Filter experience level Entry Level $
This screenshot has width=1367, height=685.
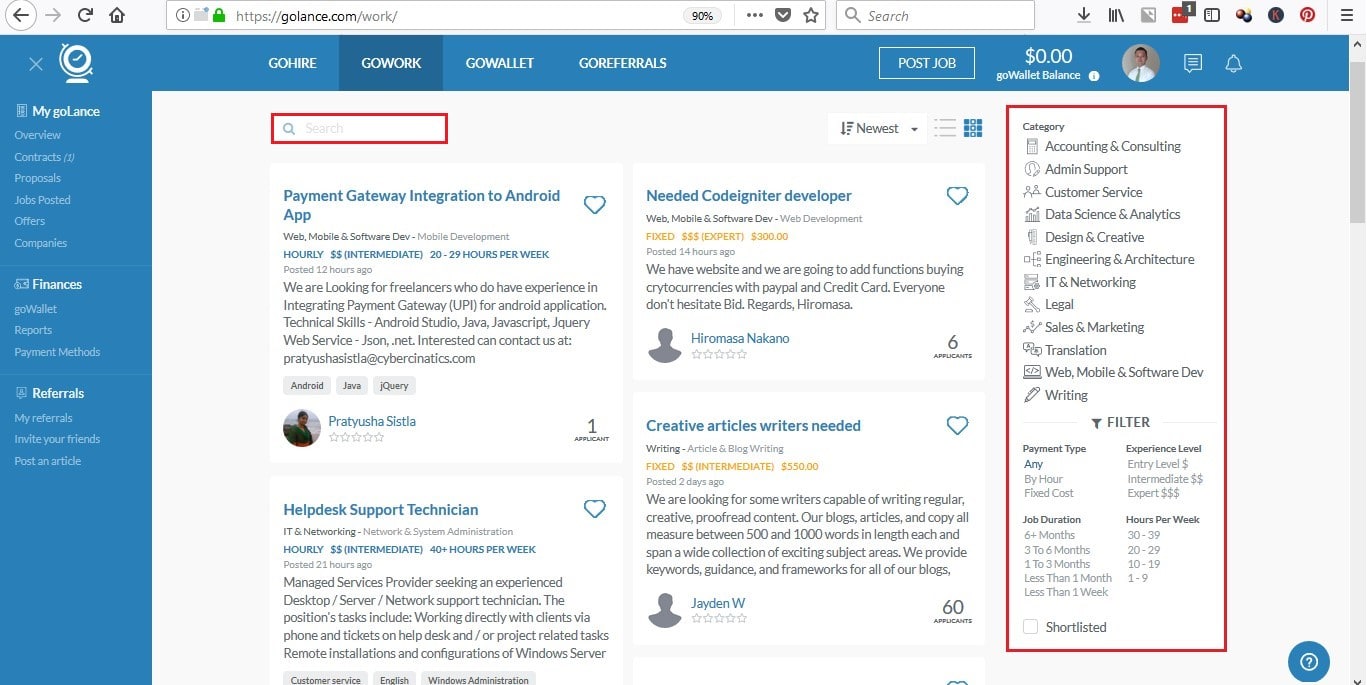[x=1157, y=464]
